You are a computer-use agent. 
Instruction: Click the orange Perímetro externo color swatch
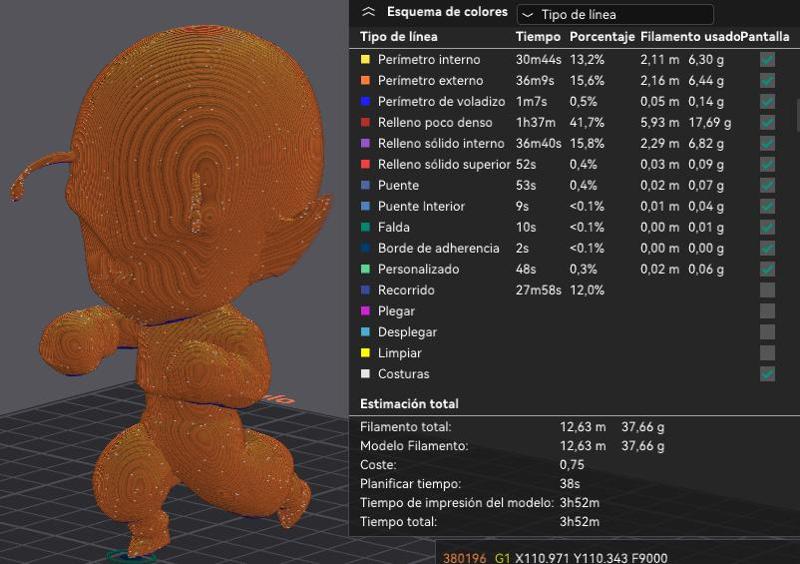pyautogui.click(x=365, y=80)
